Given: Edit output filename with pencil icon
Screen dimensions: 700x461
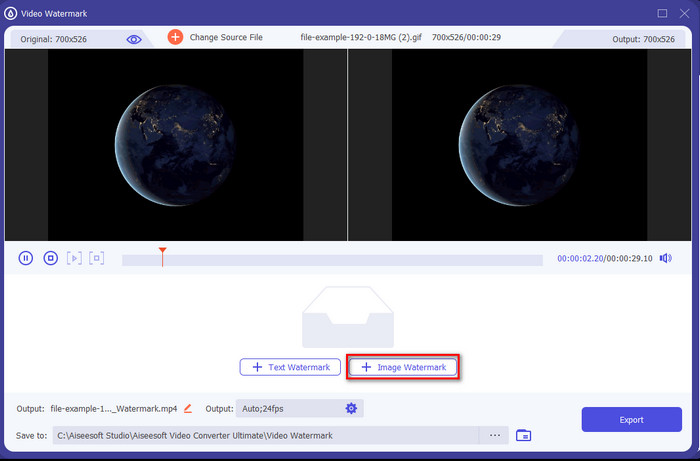Looking at the screenshot, I should (x=188, y=408).
